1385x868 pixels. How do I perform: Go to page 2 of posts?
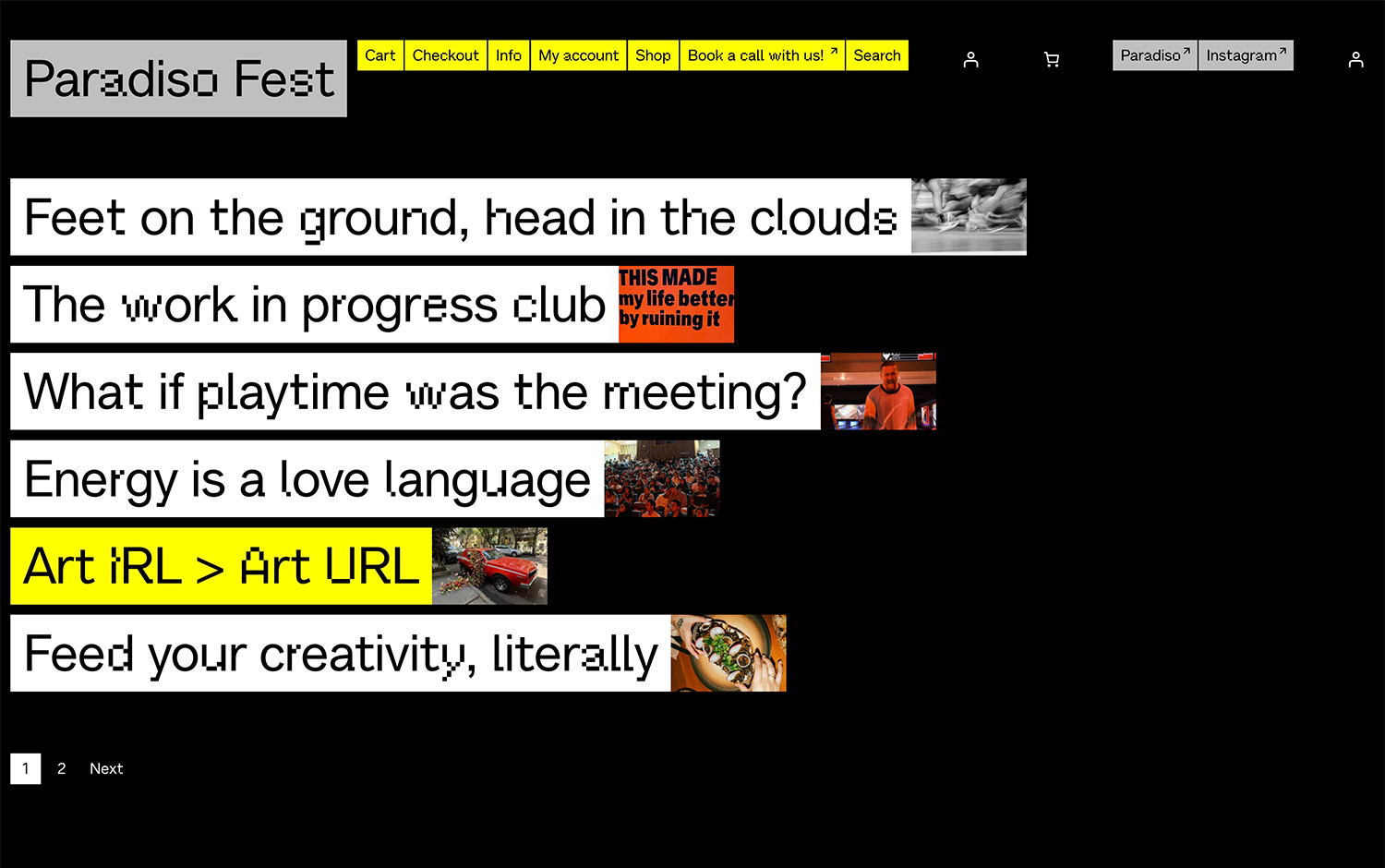62,768
